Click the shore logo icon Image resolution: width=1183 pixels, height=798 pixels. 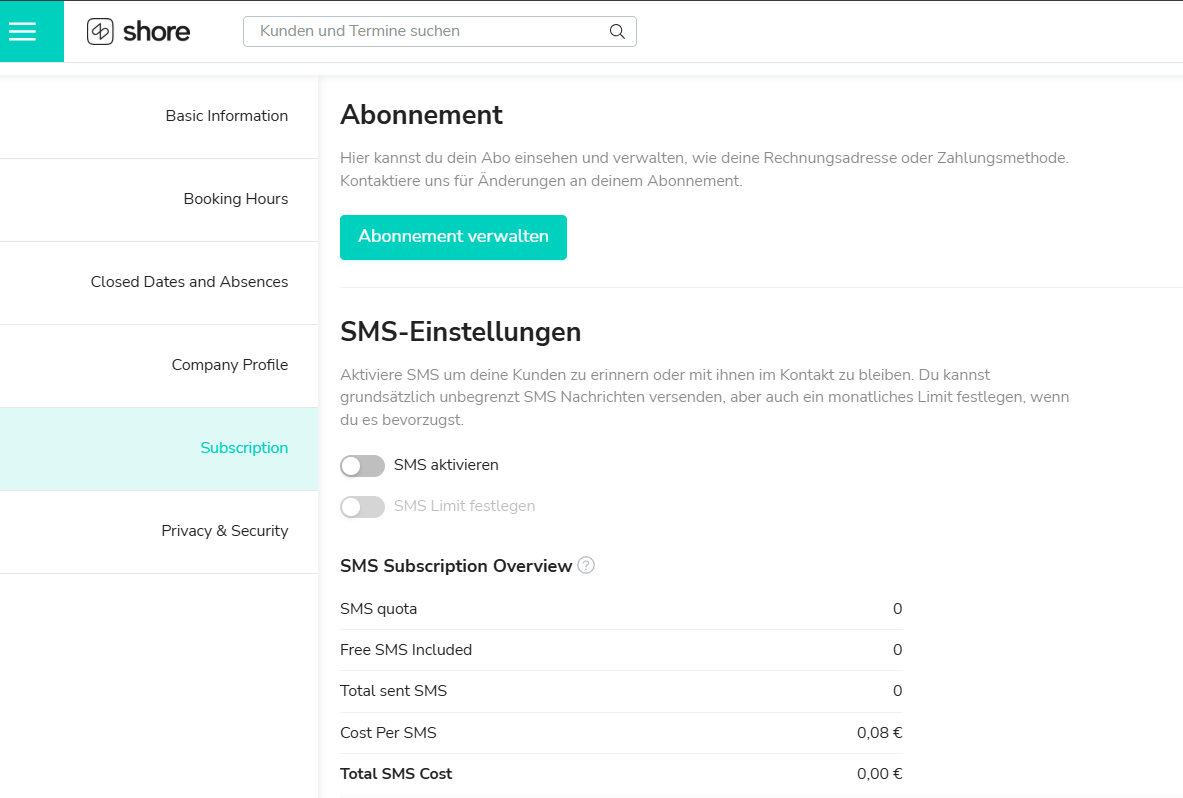tap(100, 32)
